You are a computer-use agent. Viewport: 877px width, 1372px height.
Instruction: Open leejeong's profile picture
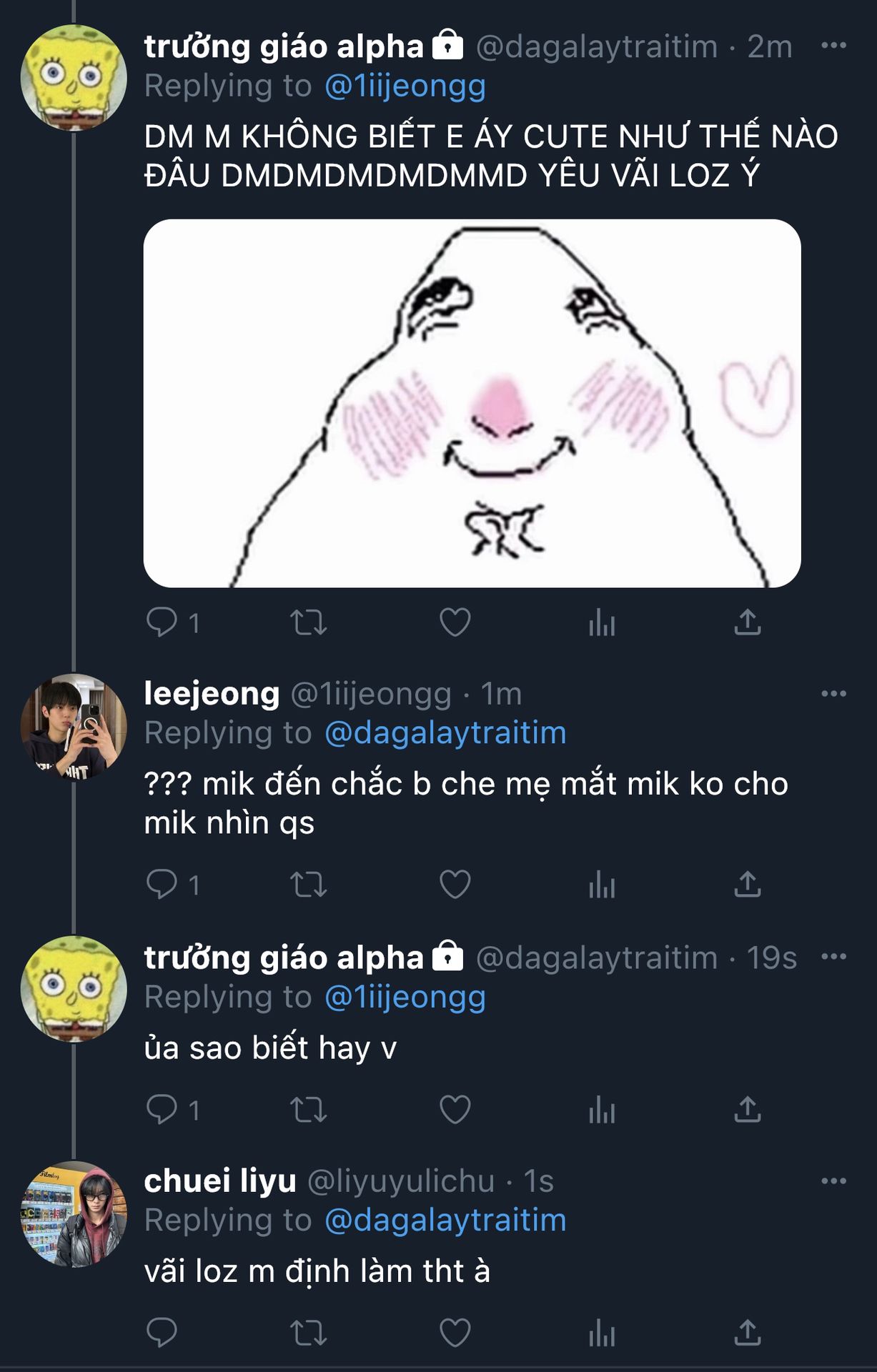click(74, 727)
